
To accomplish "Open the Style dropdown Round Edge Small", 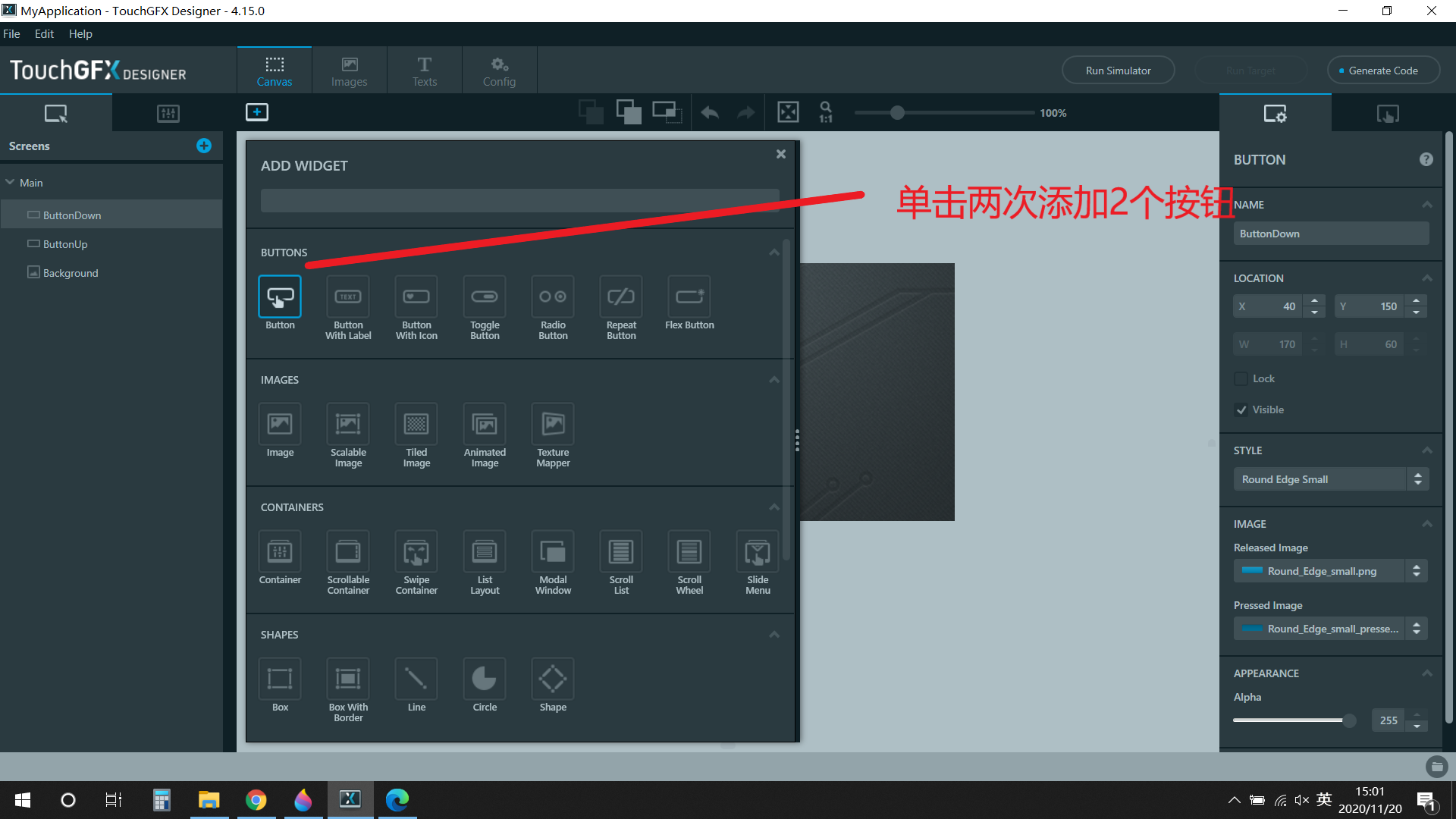I will tap(1330, 479).
